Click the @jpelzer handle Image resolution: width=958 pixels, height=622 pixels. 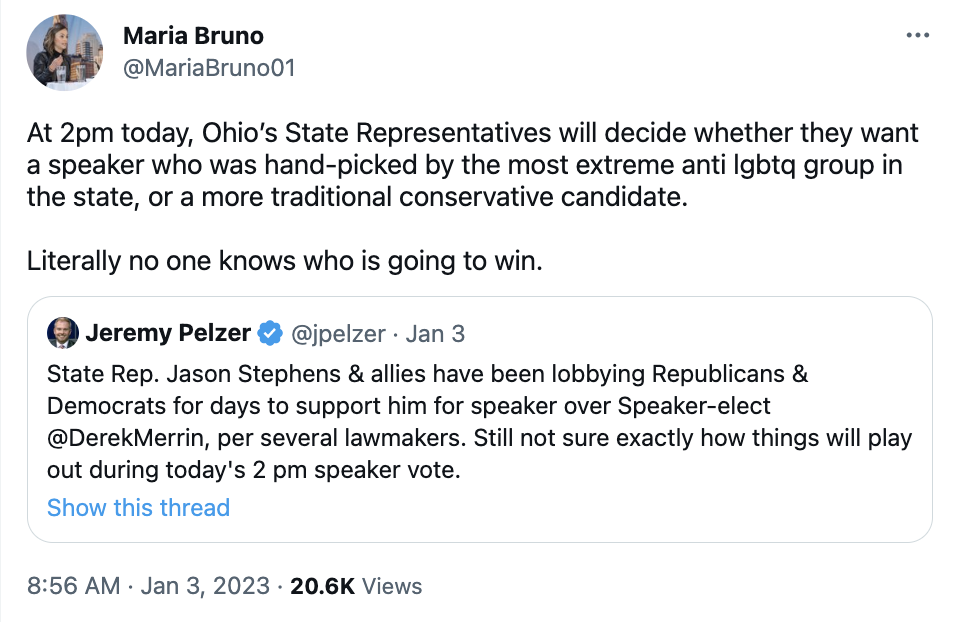pyautogui.click(x=339, y=334)
